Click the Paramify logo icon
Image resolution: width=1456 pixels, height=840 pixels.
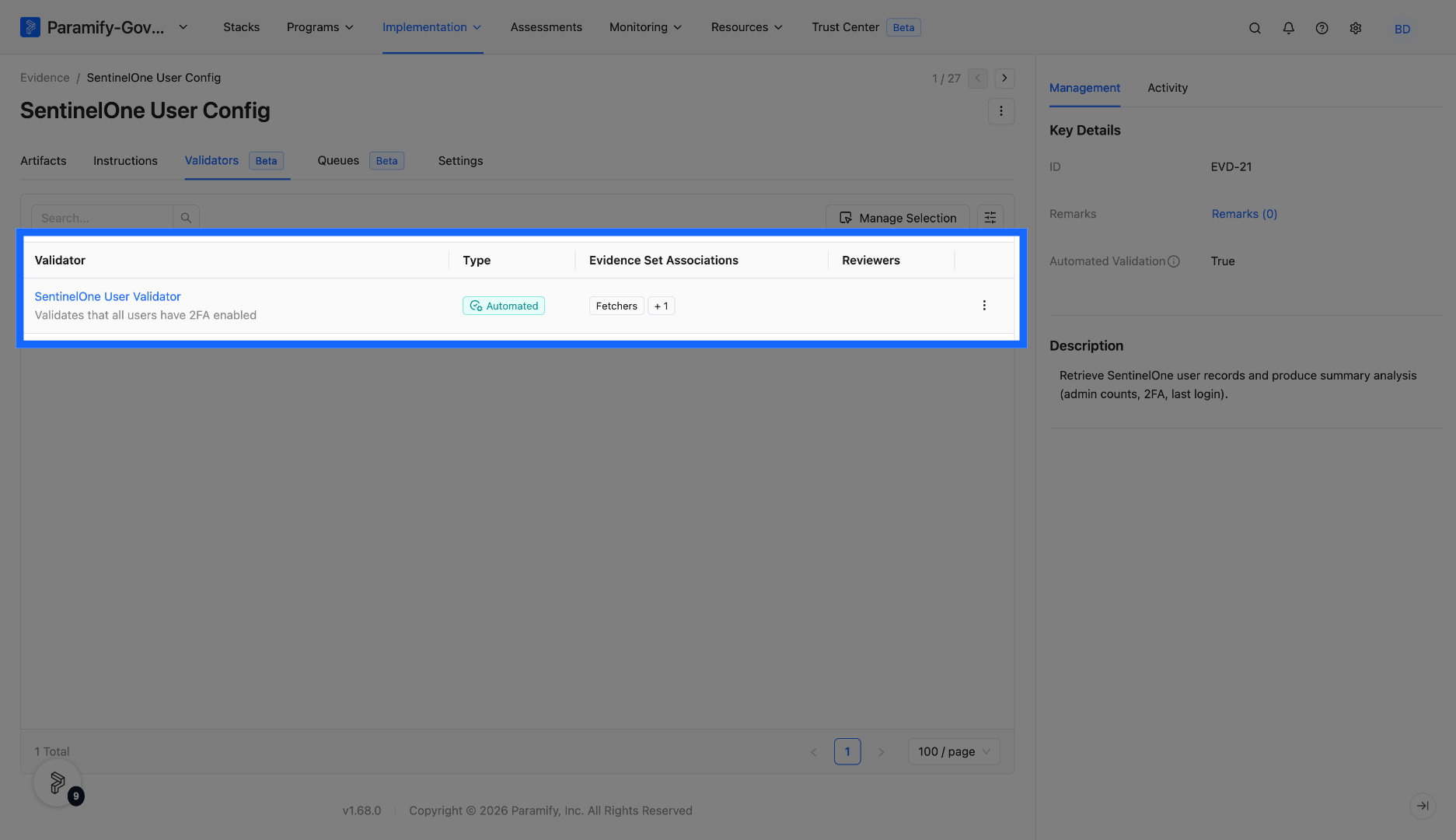[x=30, y=27]
